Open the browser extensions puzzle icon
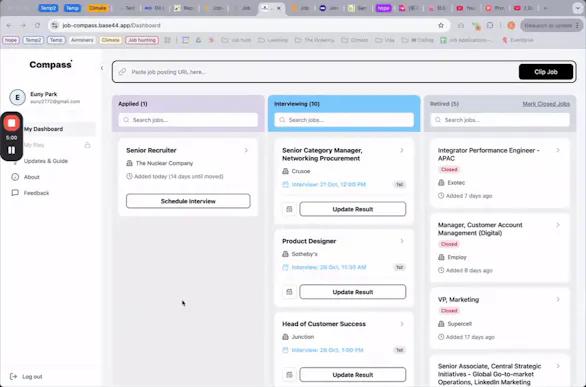 click(x=490, y=25)
